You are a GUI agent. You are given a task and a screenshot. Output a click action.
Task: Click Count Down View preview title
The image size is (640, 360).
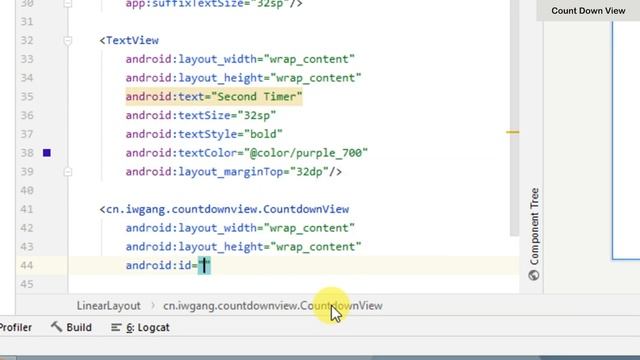click(x=588, y=11)
